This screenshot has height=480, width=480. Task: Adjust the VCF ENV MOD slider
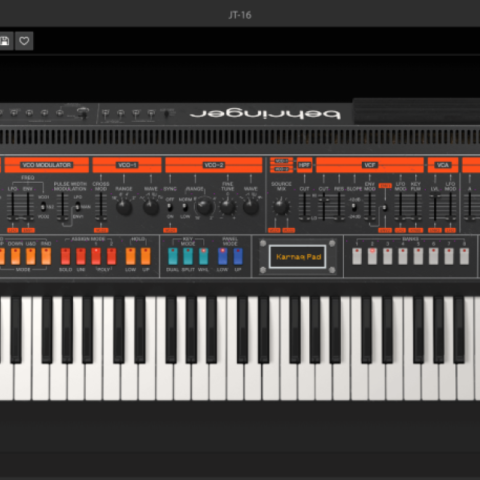point(369,207)
